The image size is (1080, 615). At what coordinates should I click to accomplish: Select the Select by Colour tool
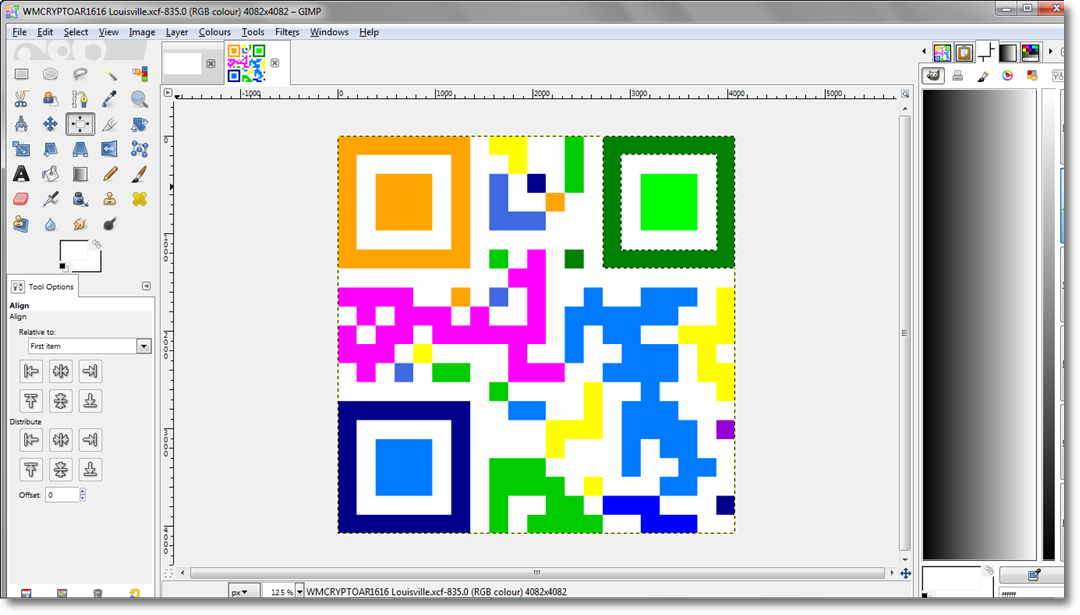click(140, 74)
